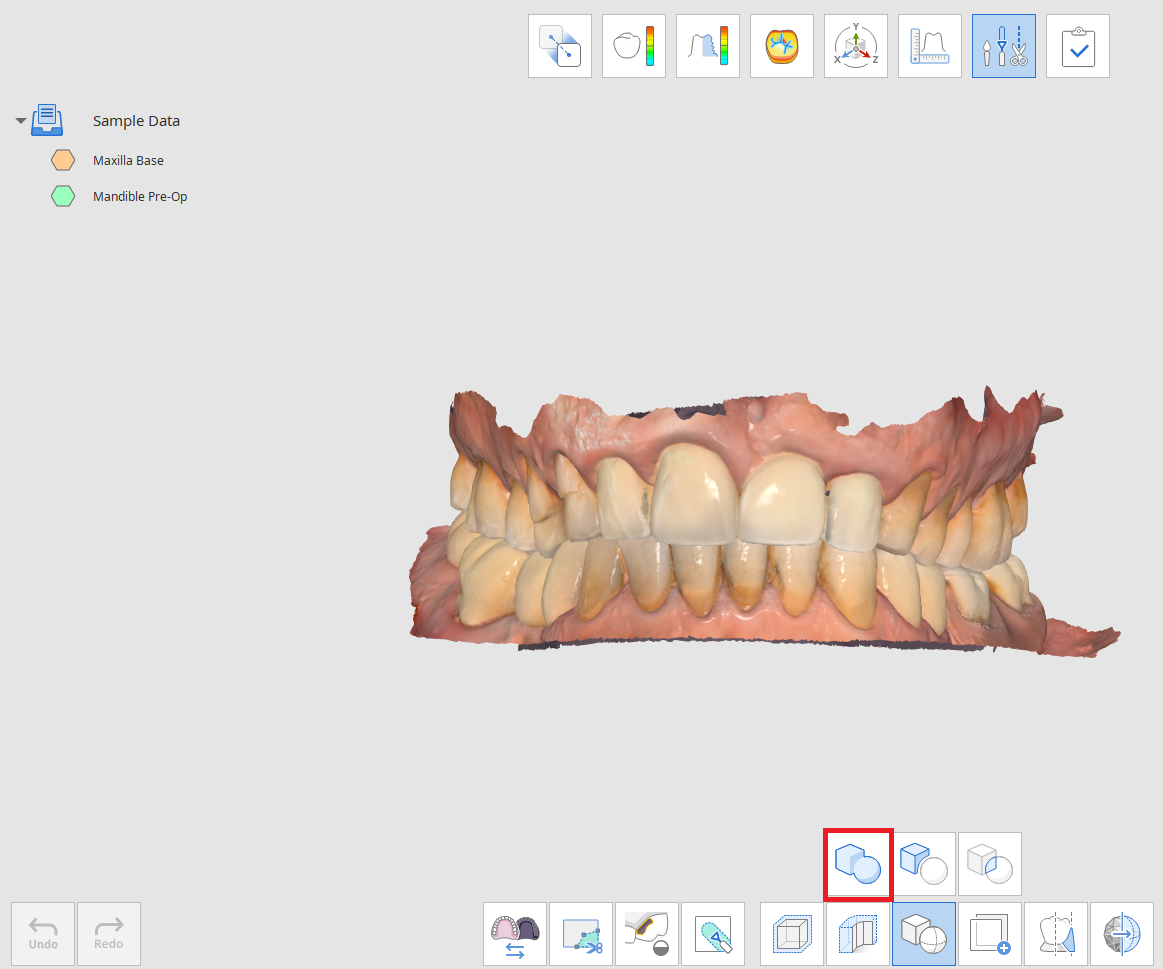Click the Undo button

pos(43,933)
